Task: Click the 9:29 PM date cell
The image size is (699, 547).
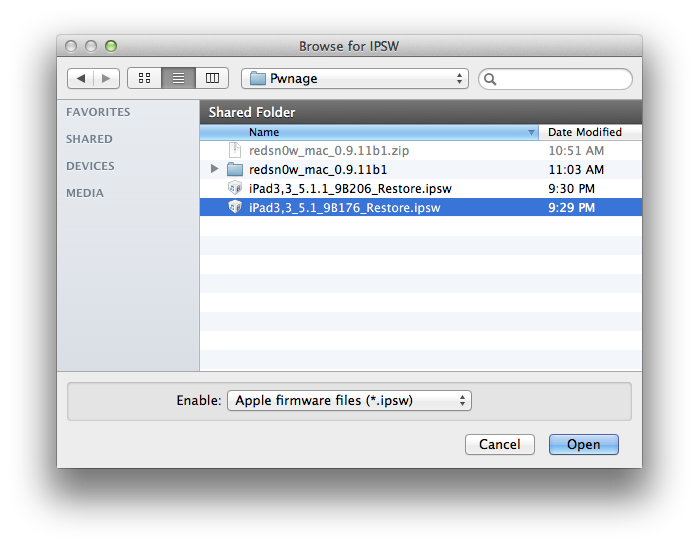Action: point(572,208)
